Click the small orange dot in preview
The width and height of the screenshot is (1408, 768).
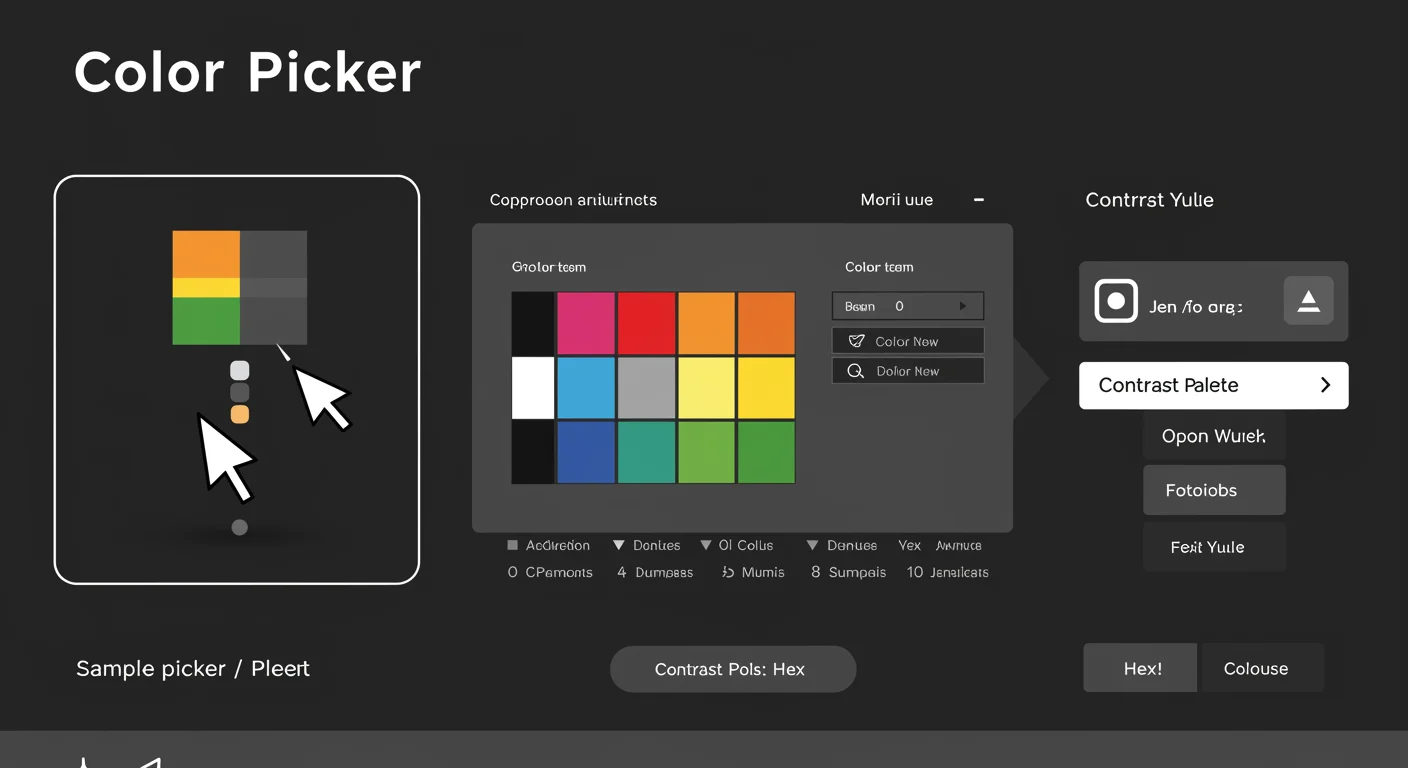tap(239, 415)
